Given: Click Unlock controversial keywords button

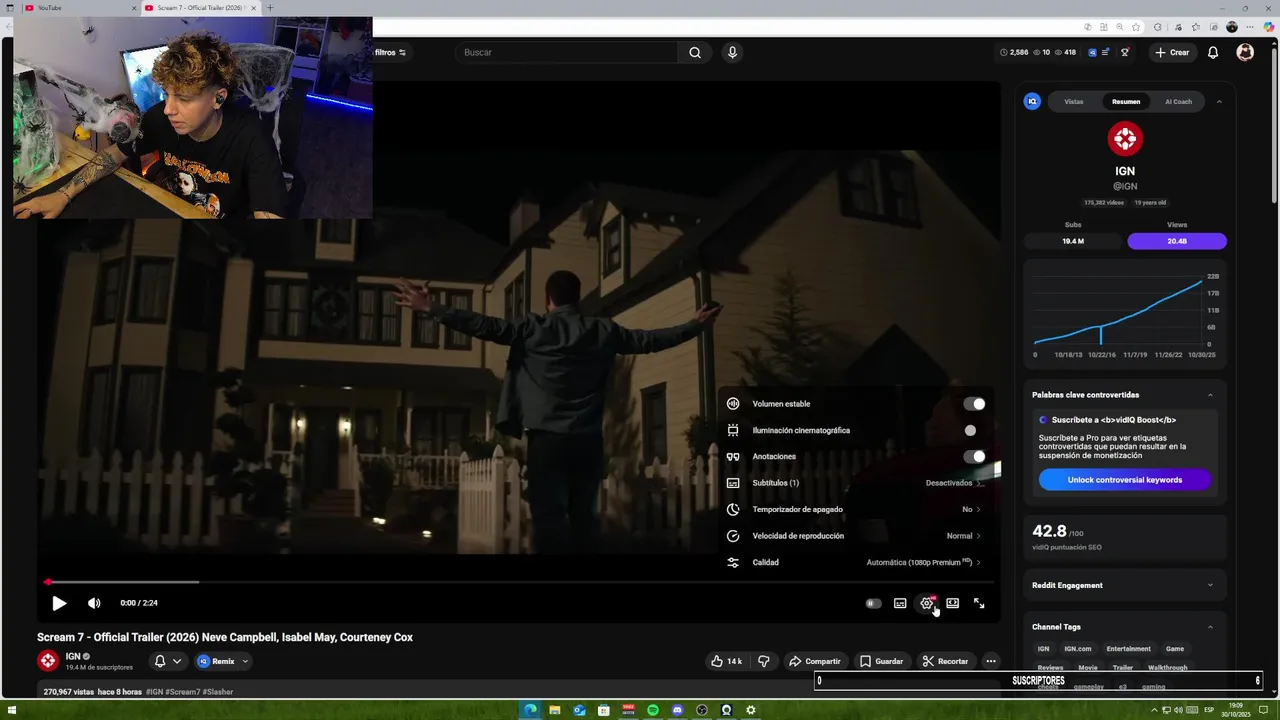Looking at the screenshot, I should point(1125,480).
